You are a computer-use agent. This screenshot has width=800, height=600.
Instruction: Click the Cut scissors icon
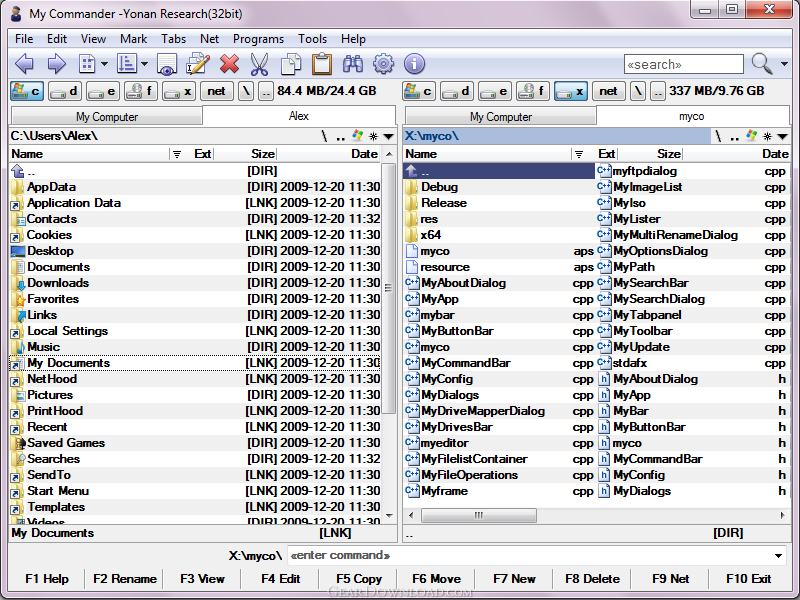click(x=260, y=64)
